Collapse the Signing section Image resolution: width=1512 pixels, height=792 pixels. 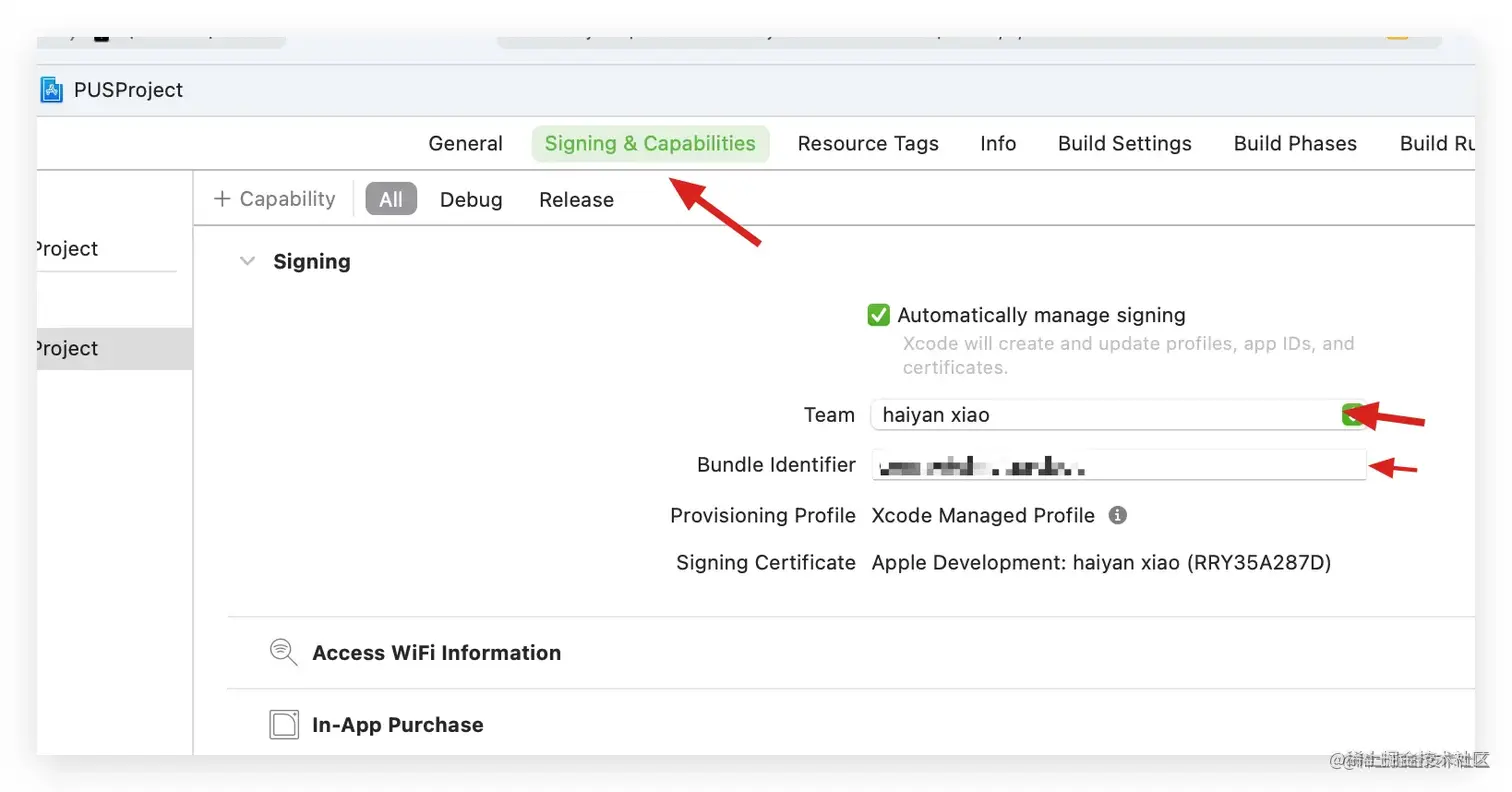[x=247, y=262]
